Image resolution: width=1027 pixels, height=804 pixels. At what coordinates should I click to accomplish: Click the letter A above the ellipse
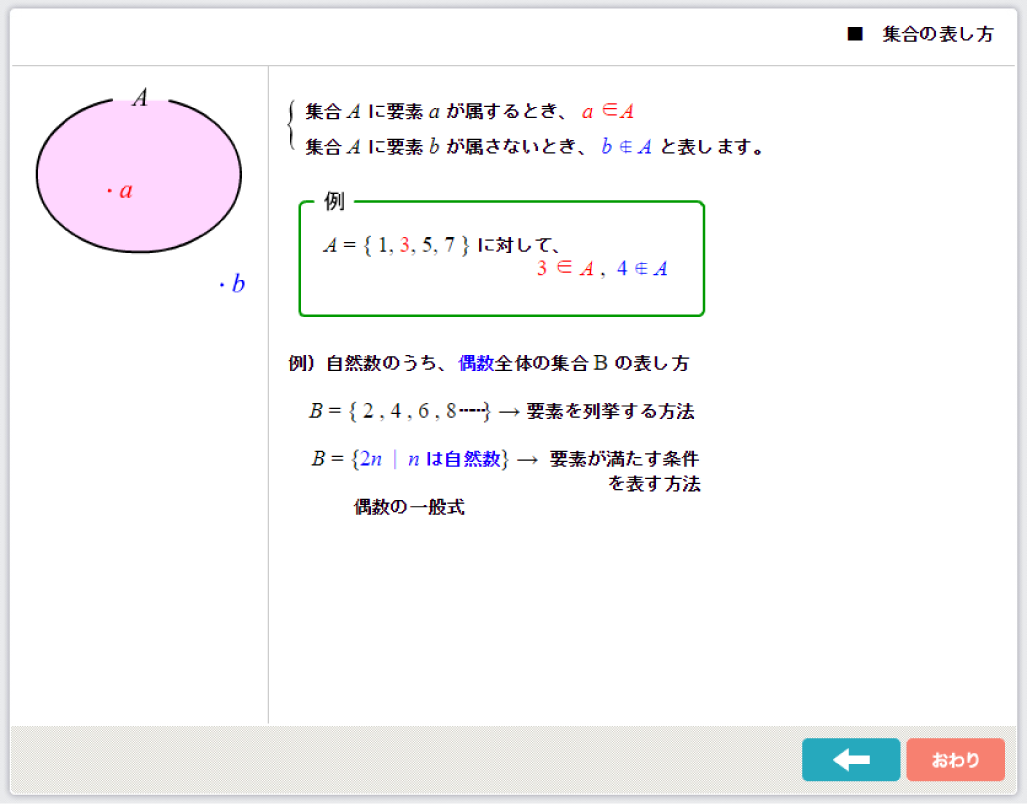click(x=140, y=97)
